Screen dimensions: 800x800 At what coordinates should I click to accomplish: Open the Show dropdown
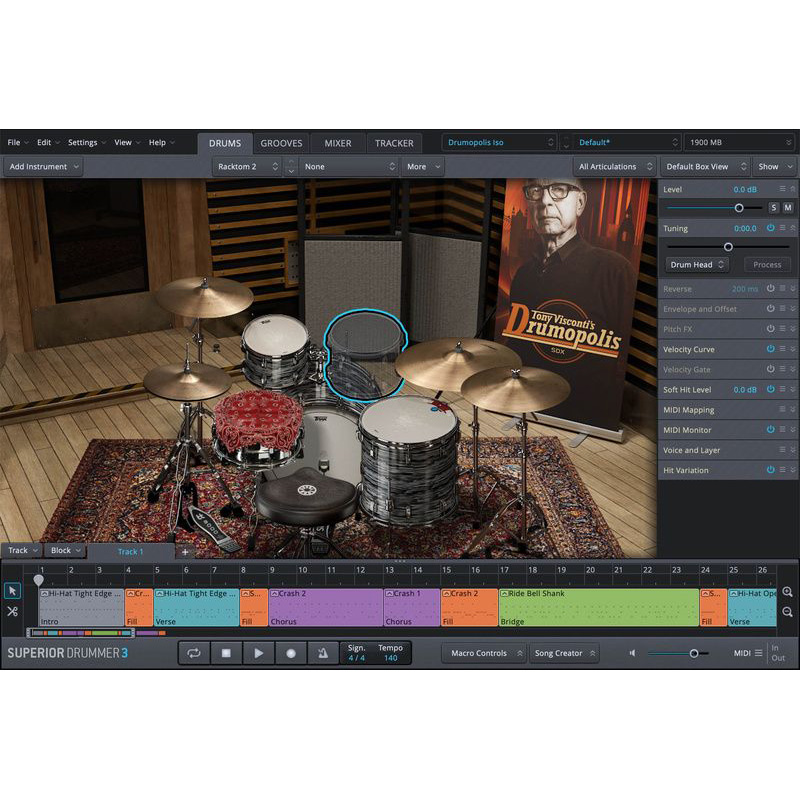click(774, 166)
